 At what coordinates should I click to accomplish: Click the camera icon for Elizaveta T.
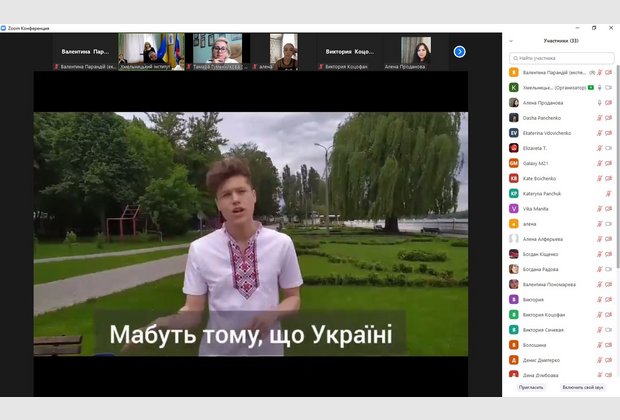point(608,148)
